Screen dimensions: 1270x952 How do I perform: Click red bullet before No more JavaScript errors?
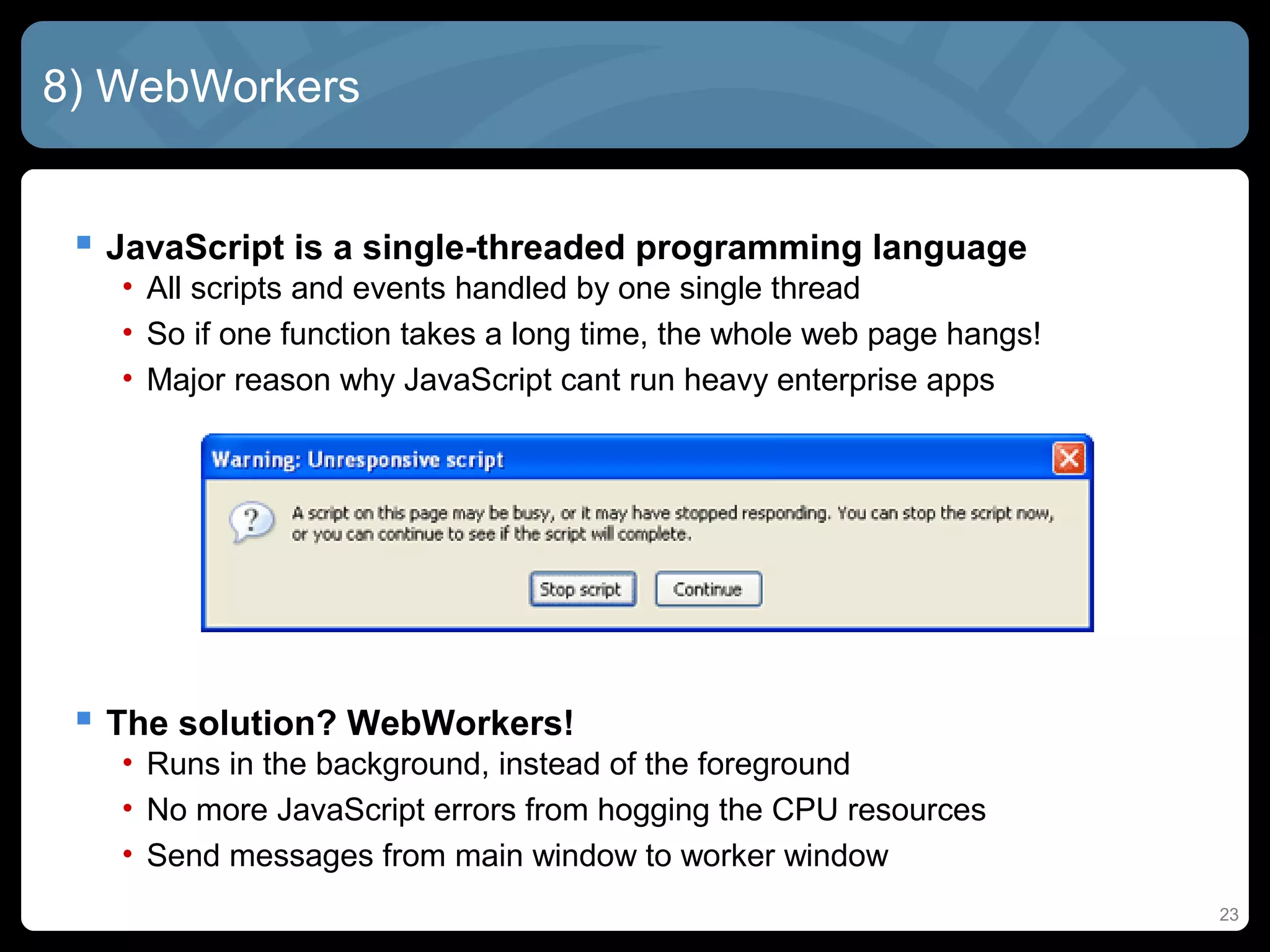click(x=128, y=808)
